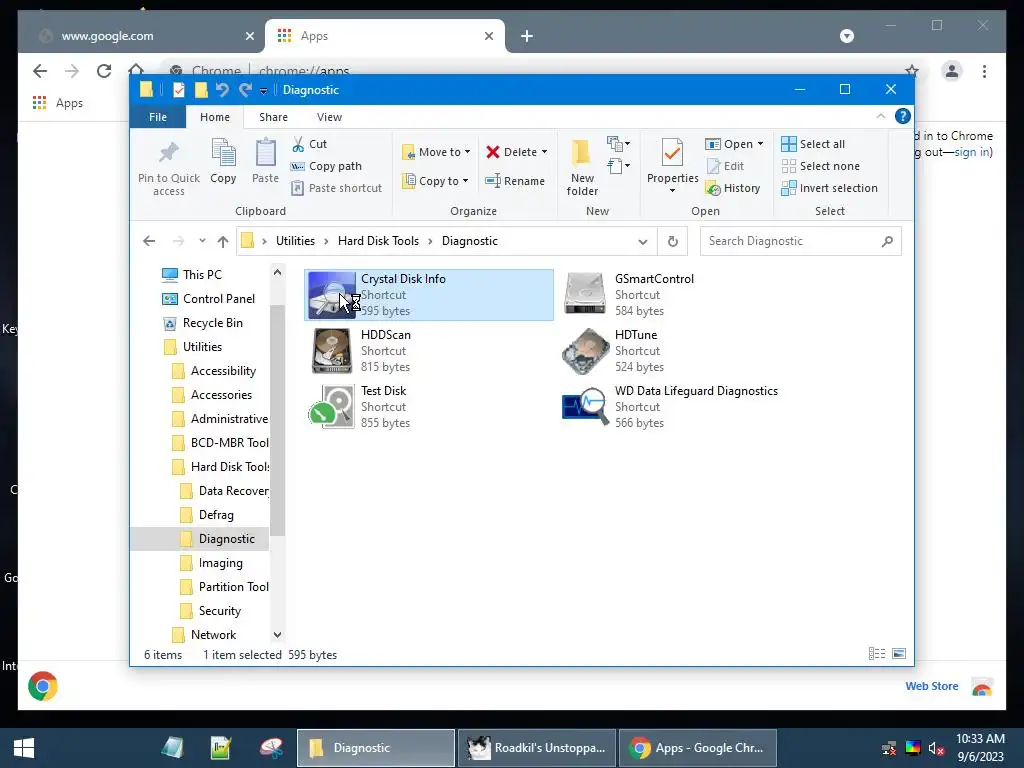Screen dimensions: 1024x768
Task: Click the Cut scissors command
Action: (x=310, y=144)
